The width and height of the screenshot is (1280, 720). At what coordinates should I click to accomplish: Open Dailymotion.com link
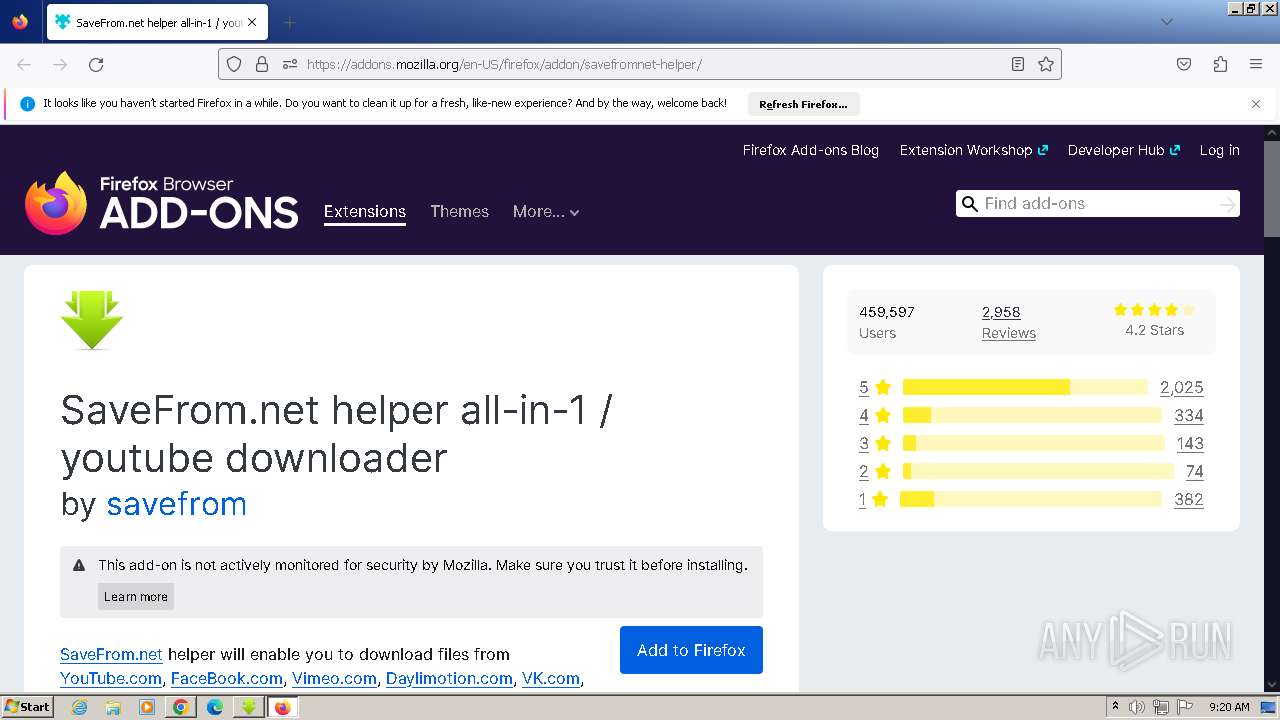[x=449, y=678]
